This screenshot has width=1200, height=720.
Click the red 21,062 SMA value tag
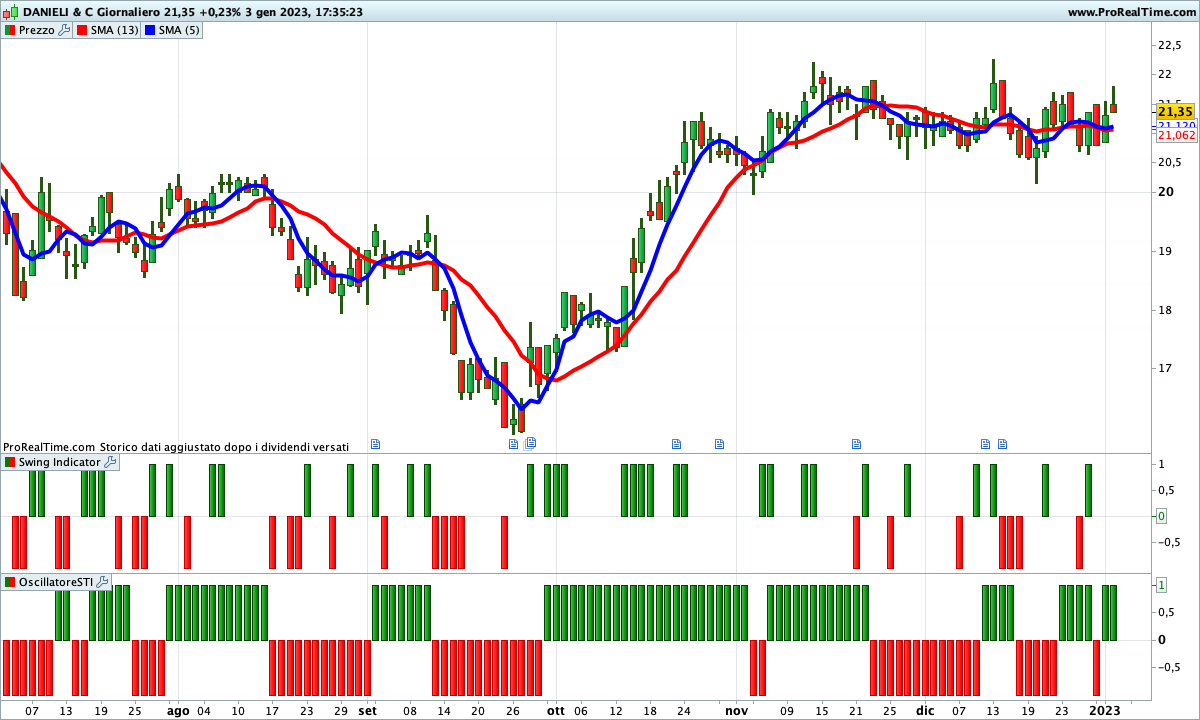pos(1177,135)
